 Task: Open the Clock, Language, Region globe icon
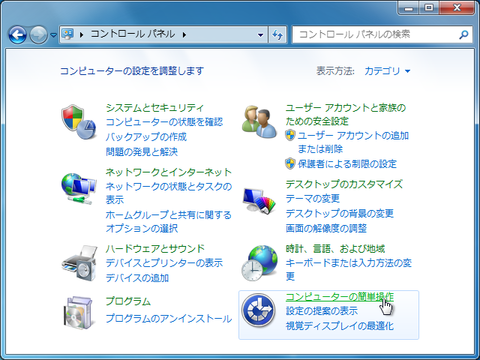(259, 263)
